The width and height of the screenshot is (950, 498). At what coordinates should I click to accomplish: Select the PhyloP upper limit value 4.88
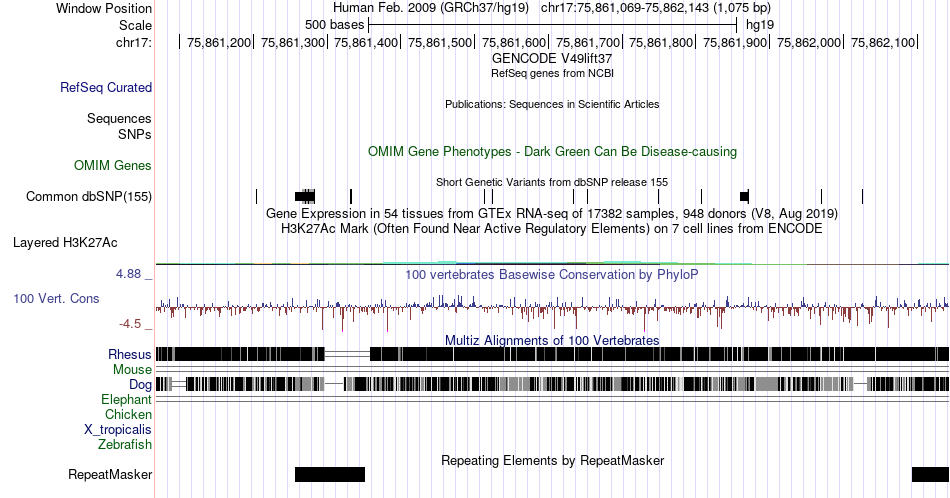point(128,274)
